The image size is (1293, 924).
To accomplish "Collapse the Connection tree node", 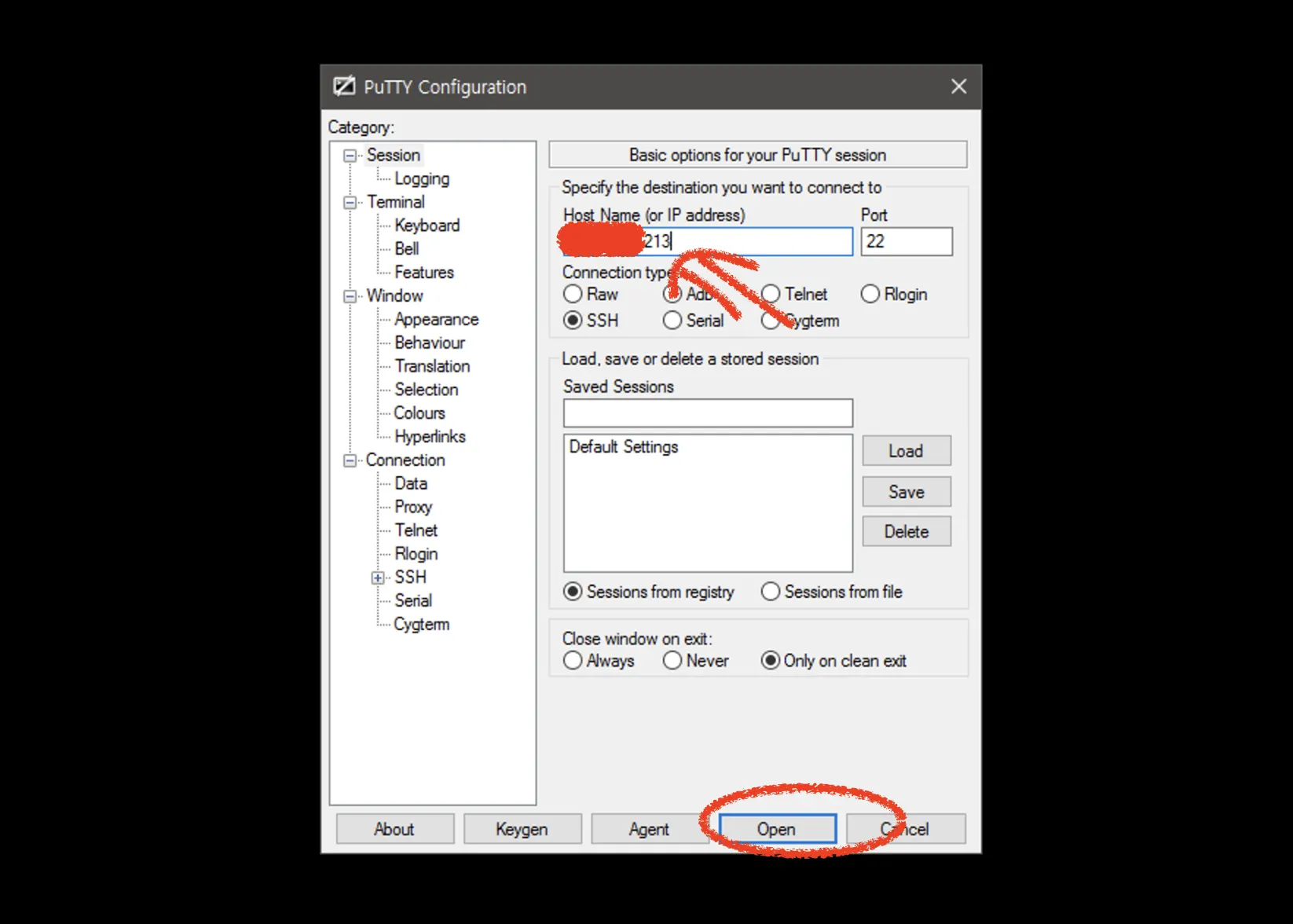I will (350, 460).
